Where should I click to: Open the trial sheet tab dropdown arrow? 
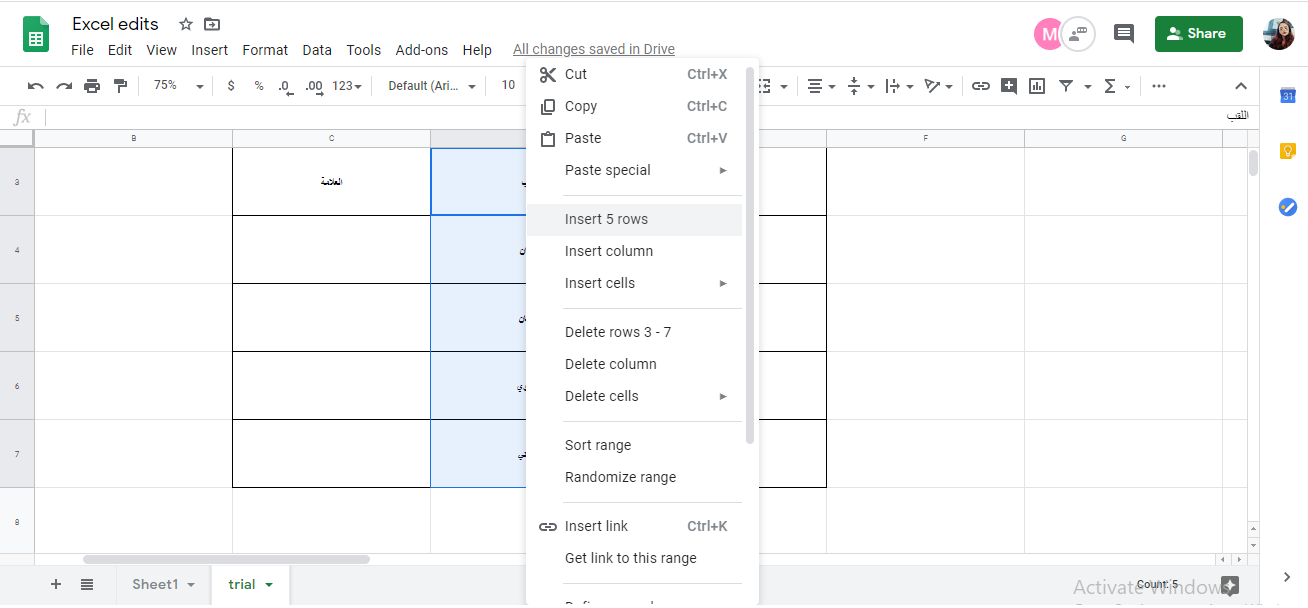[269, 585]
